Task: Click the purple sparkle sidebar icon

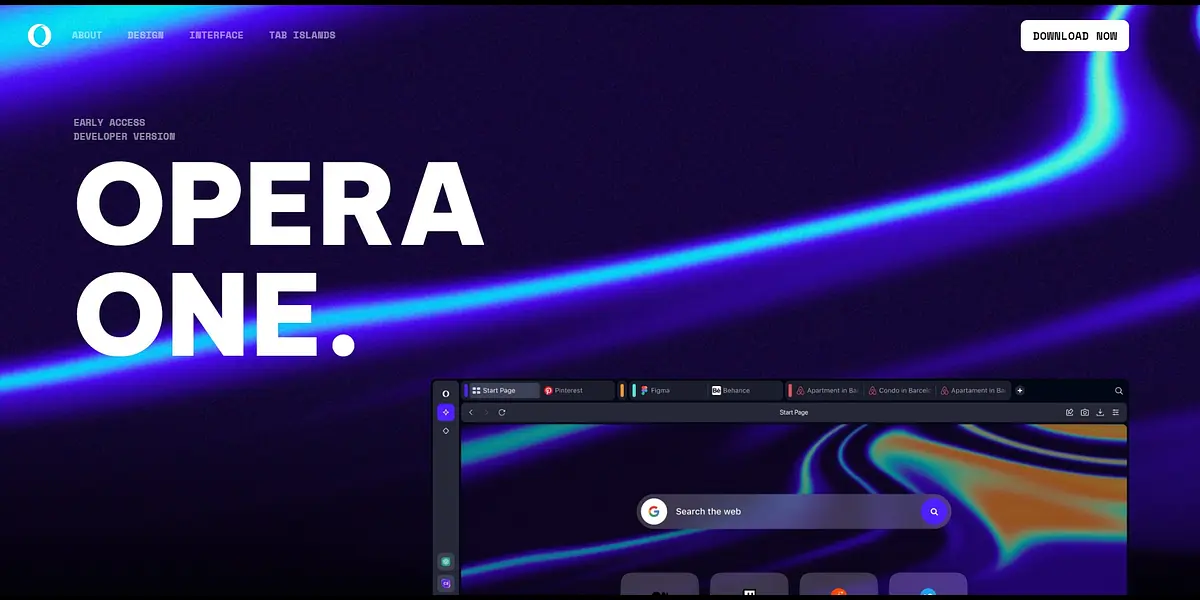Action: 446,412
